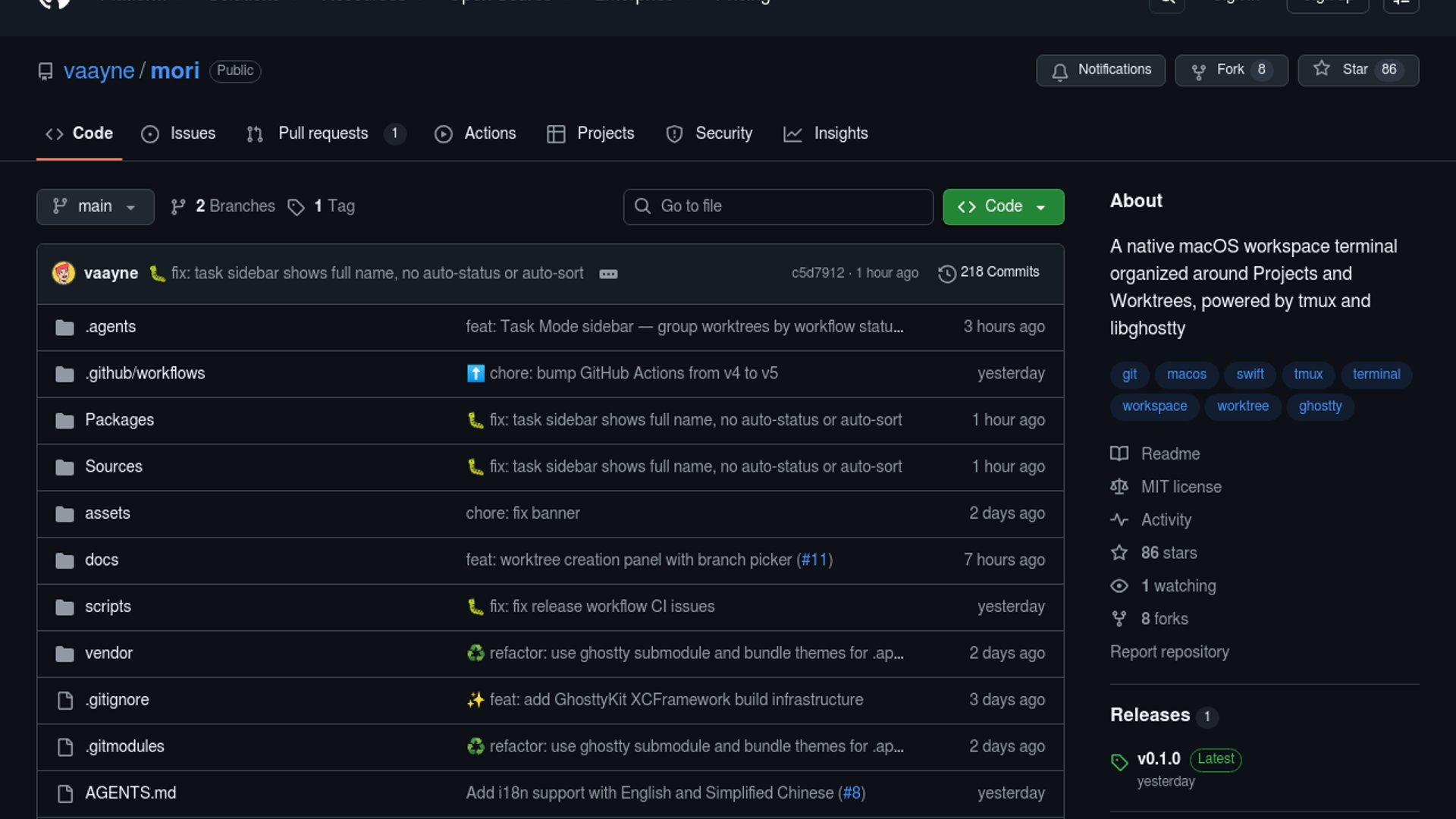Viewport: 1456px width, 819px height.
Task: Click the Packages folder icon
Action: 65,420
